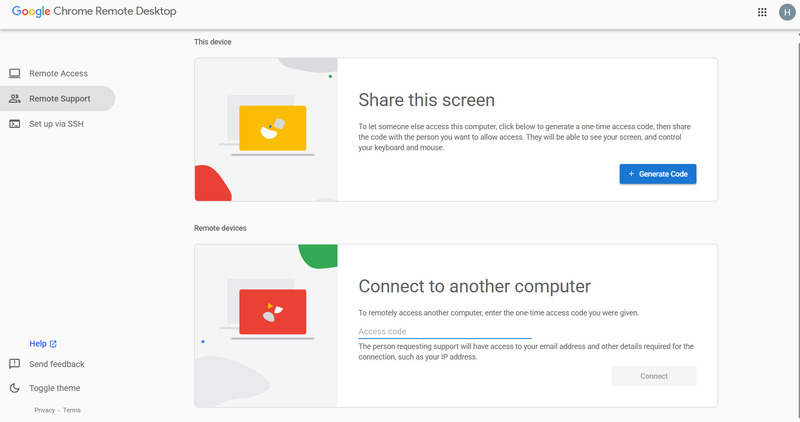800x422 pixels.
Task: Click the This device section label
Action: (213, 42)
